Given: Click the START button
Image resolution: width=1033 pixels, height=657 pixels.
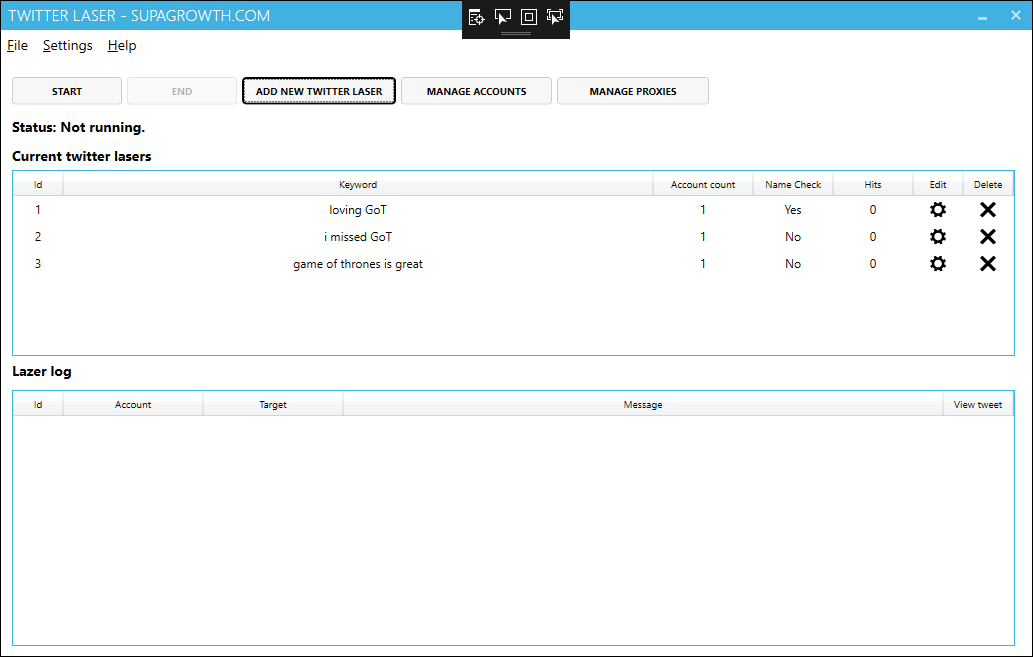Looking at the screenshot, I should [x=67, y=91].
